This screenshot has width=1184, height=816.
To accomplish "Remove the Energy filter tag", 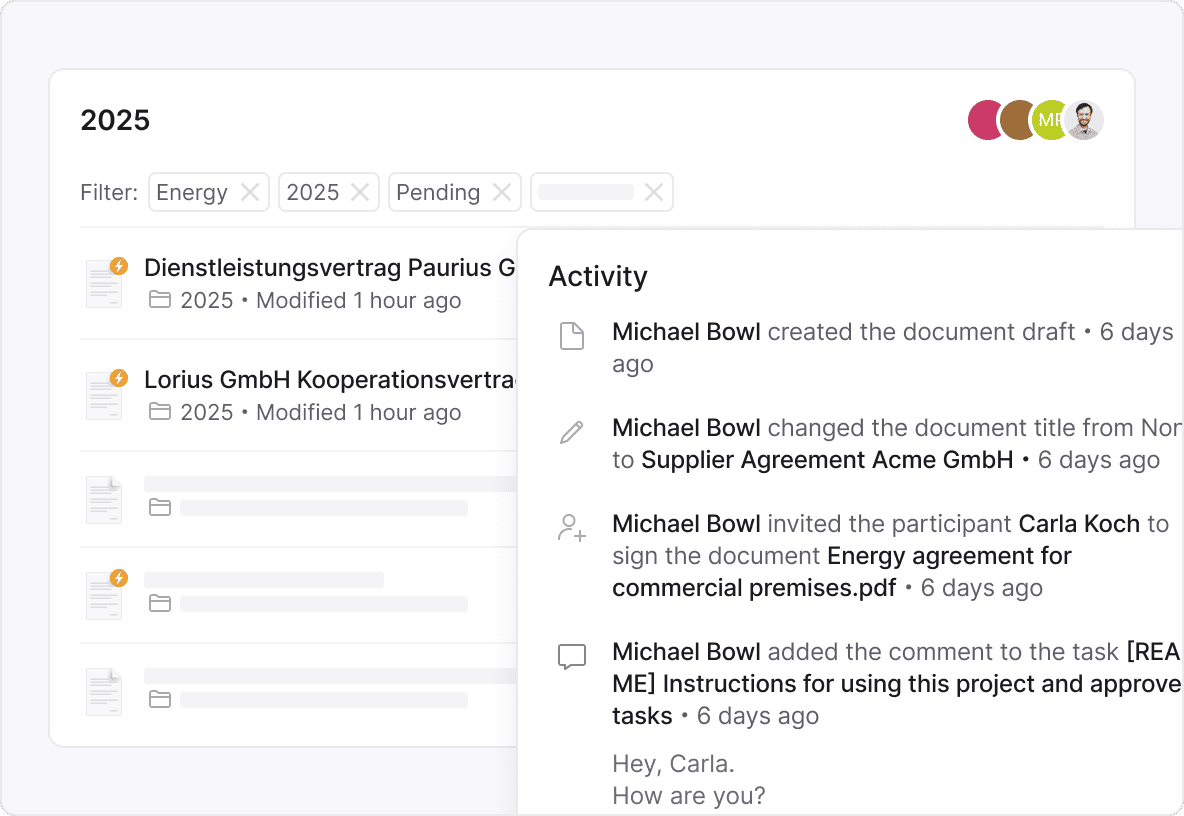I will tap(250, 193).
